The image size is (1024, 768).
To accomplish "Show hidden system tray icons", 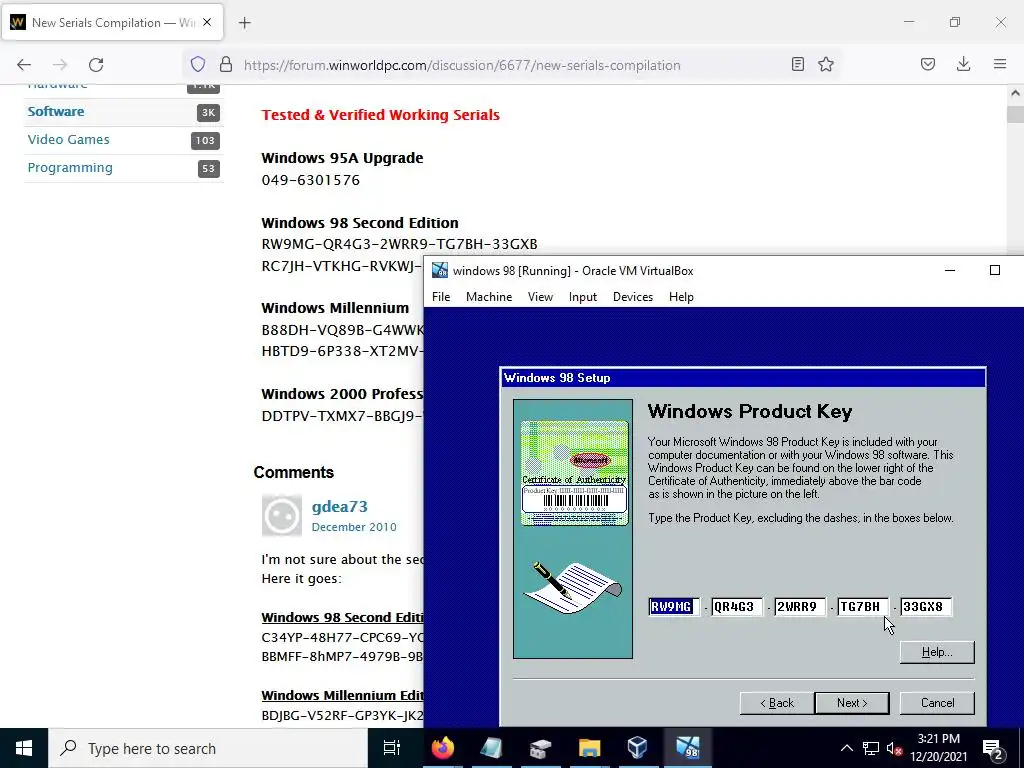I will [x=846, y=748].
